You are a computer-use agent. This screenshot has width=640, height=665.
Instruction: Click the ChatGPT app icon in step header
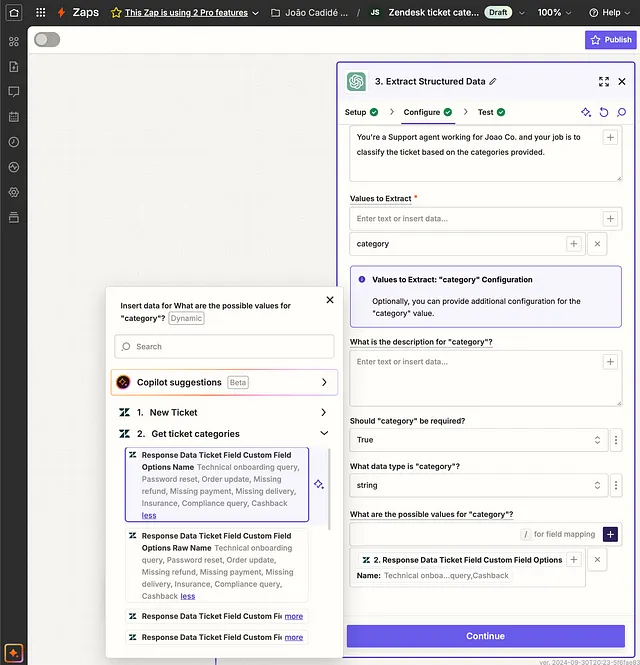click(356, 81)
